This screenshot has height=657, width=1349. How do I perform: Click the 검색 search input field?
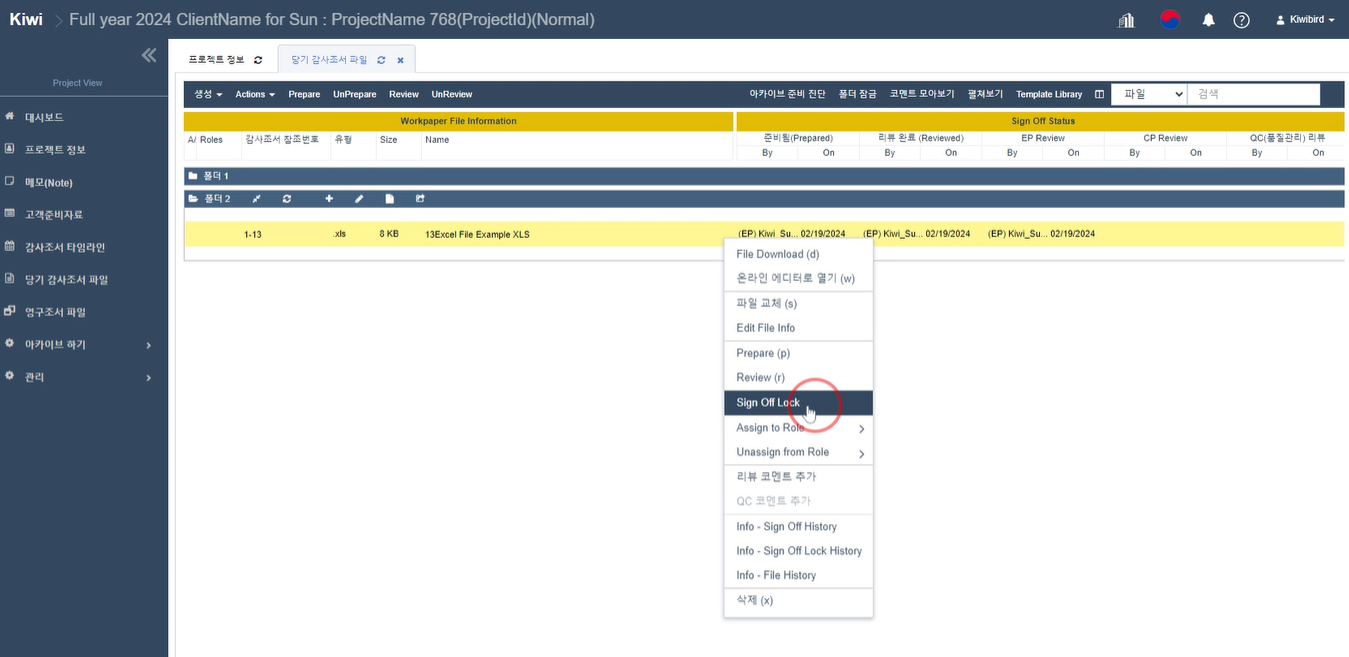click(x=1253, y=94)
